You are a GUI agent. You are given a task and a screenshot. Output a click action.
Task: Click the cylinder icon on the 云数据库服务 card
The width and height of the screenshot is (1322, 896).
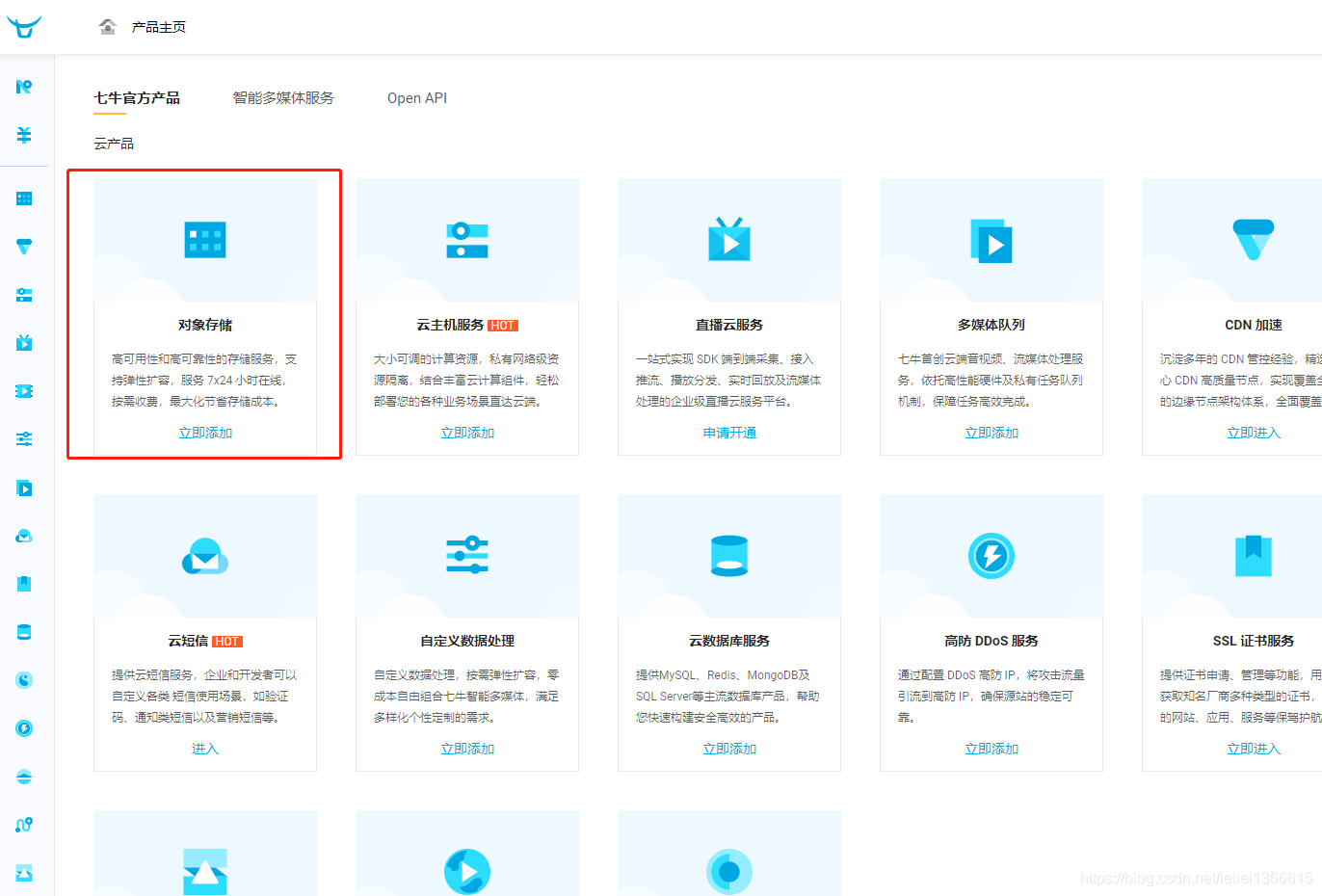pyautogui.click(x=729, y=556)
